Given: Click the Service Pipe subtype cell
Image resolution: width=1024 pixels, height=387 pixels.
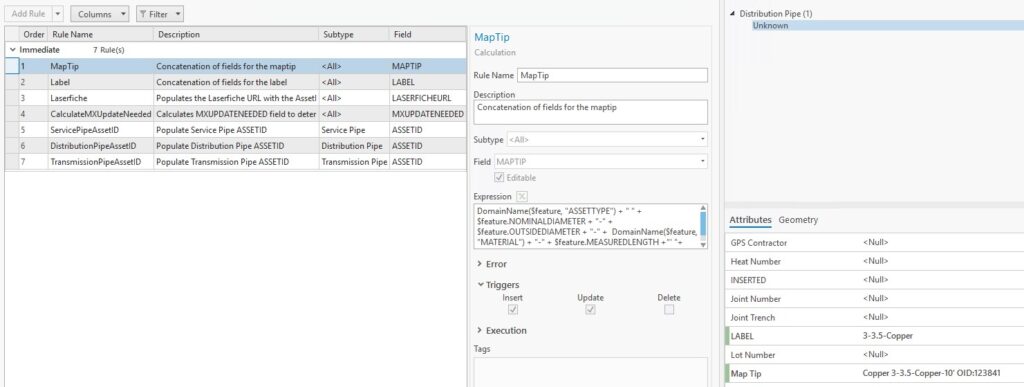Looking at the screenshot, I should point(354,130).
